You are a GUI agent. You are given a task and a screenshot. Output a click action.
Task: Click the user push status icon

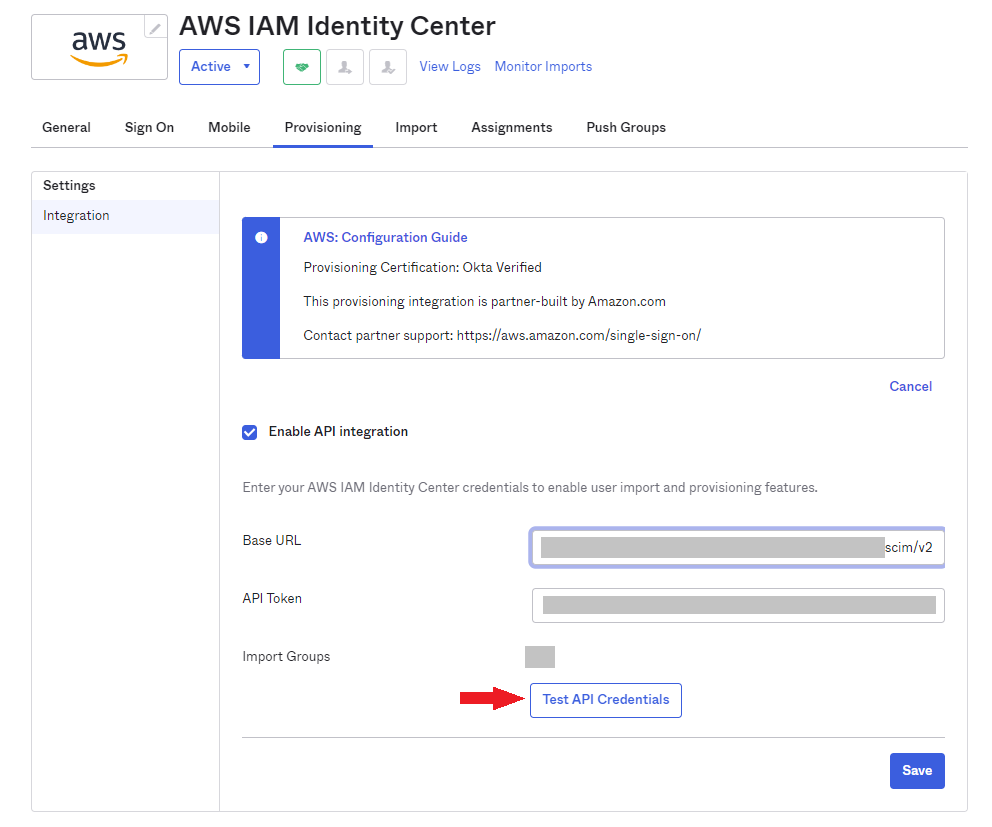pyautogui.click(x=387, y=67)
